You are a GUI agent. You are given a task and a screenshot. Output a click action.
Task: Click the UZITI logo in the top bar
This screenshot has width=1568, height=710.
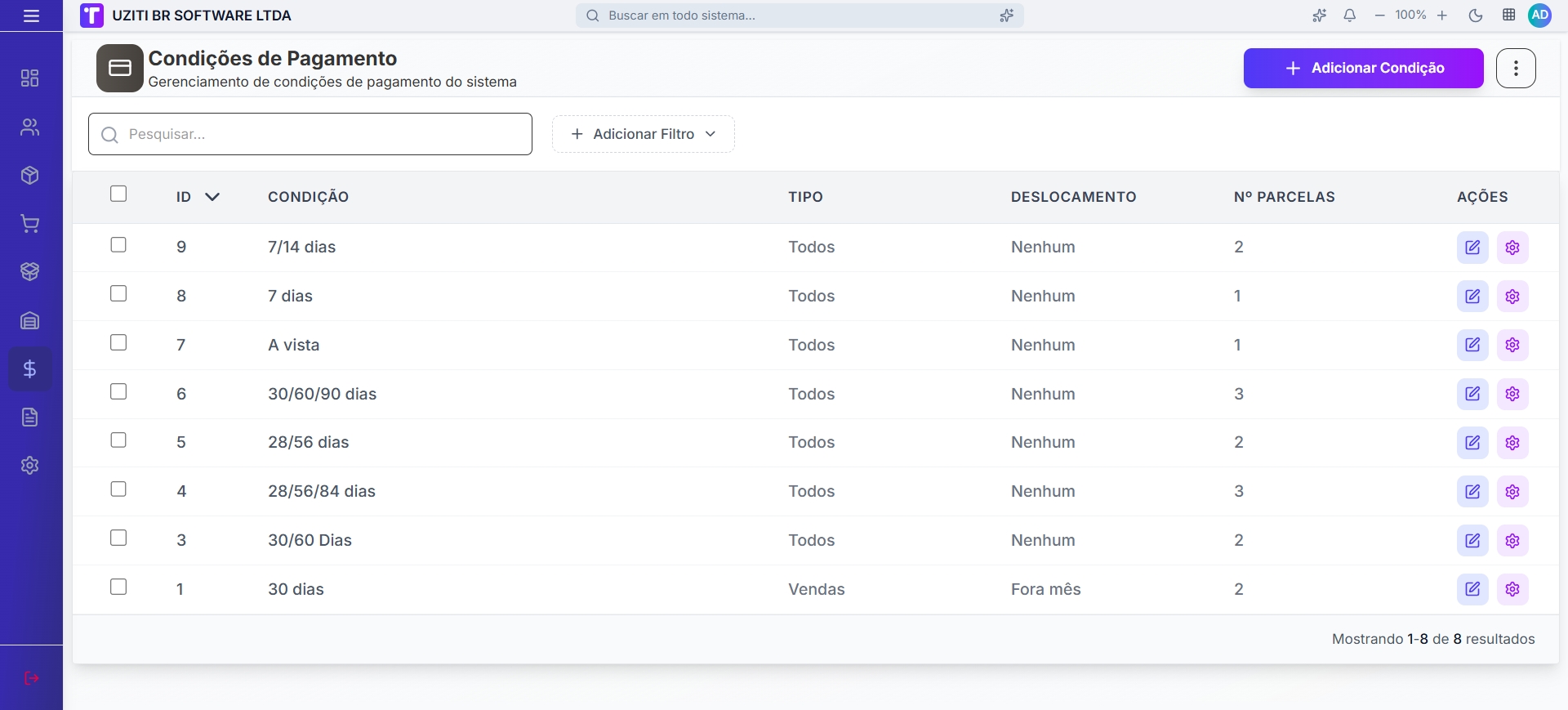tap(91, 16)
